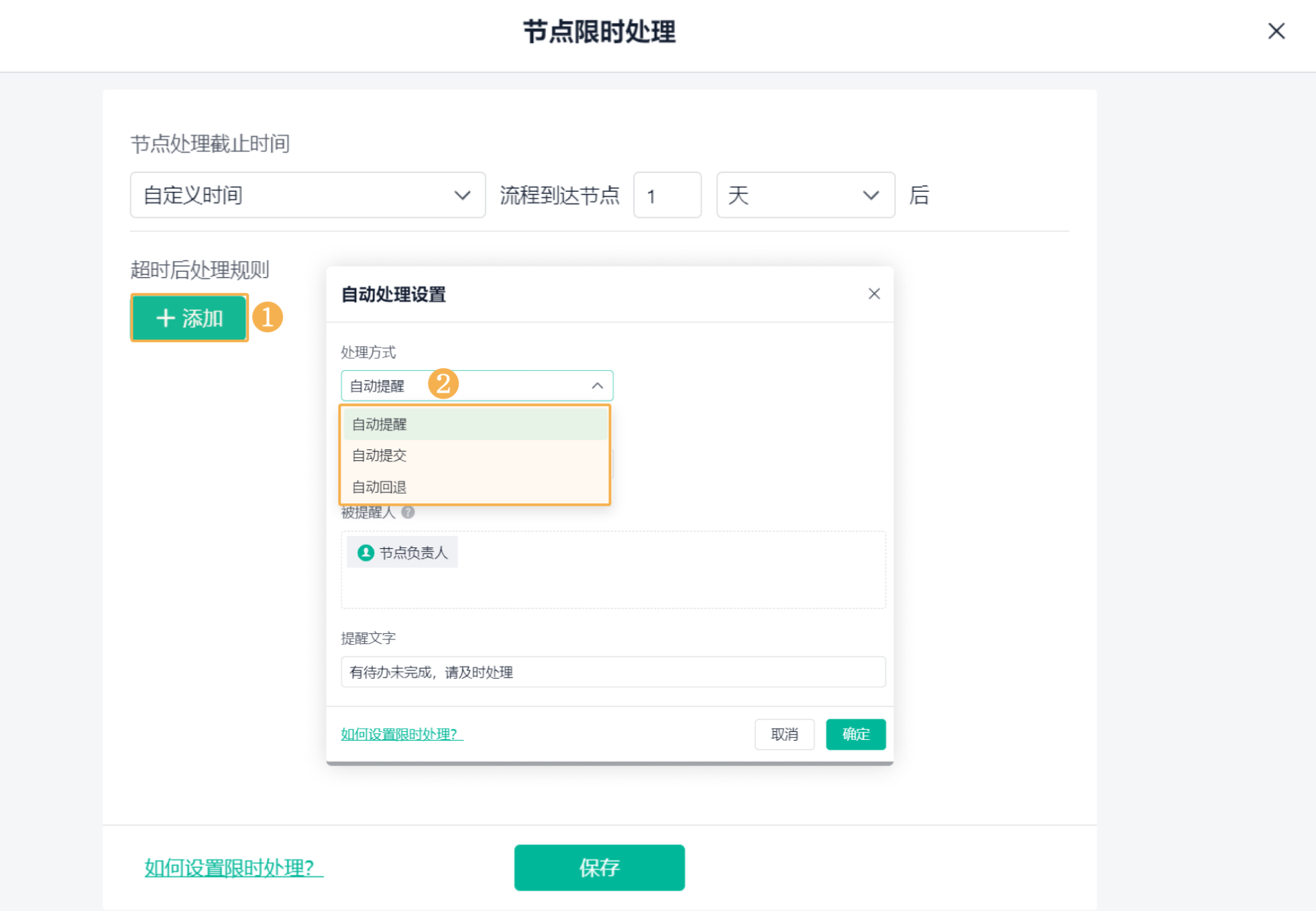The image size is (1316, 911).
Task: Select 自动提醒 option in the list
Action: (475, 424)
